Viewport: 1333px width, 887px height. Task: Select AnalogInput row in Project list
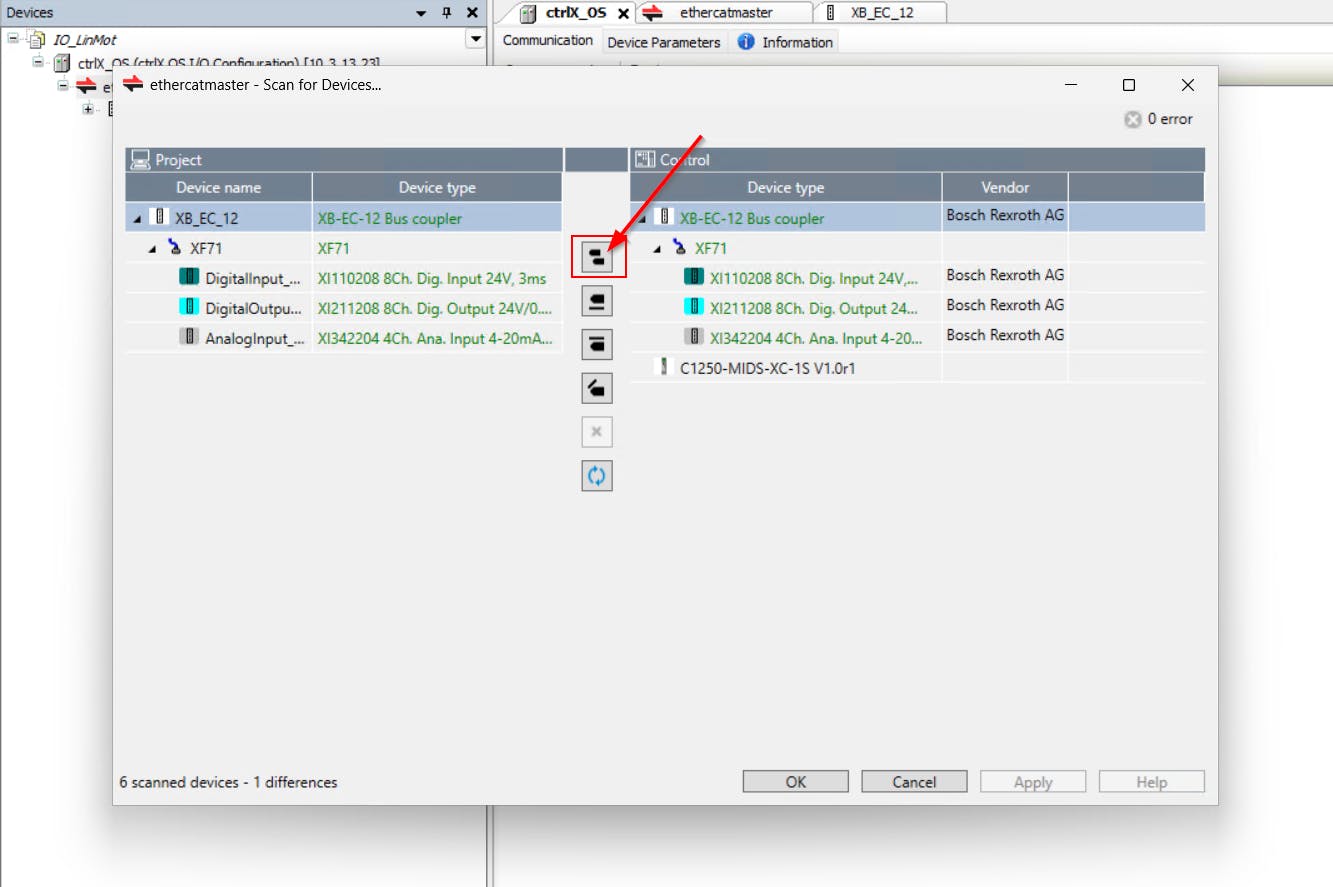coord(254,338)
